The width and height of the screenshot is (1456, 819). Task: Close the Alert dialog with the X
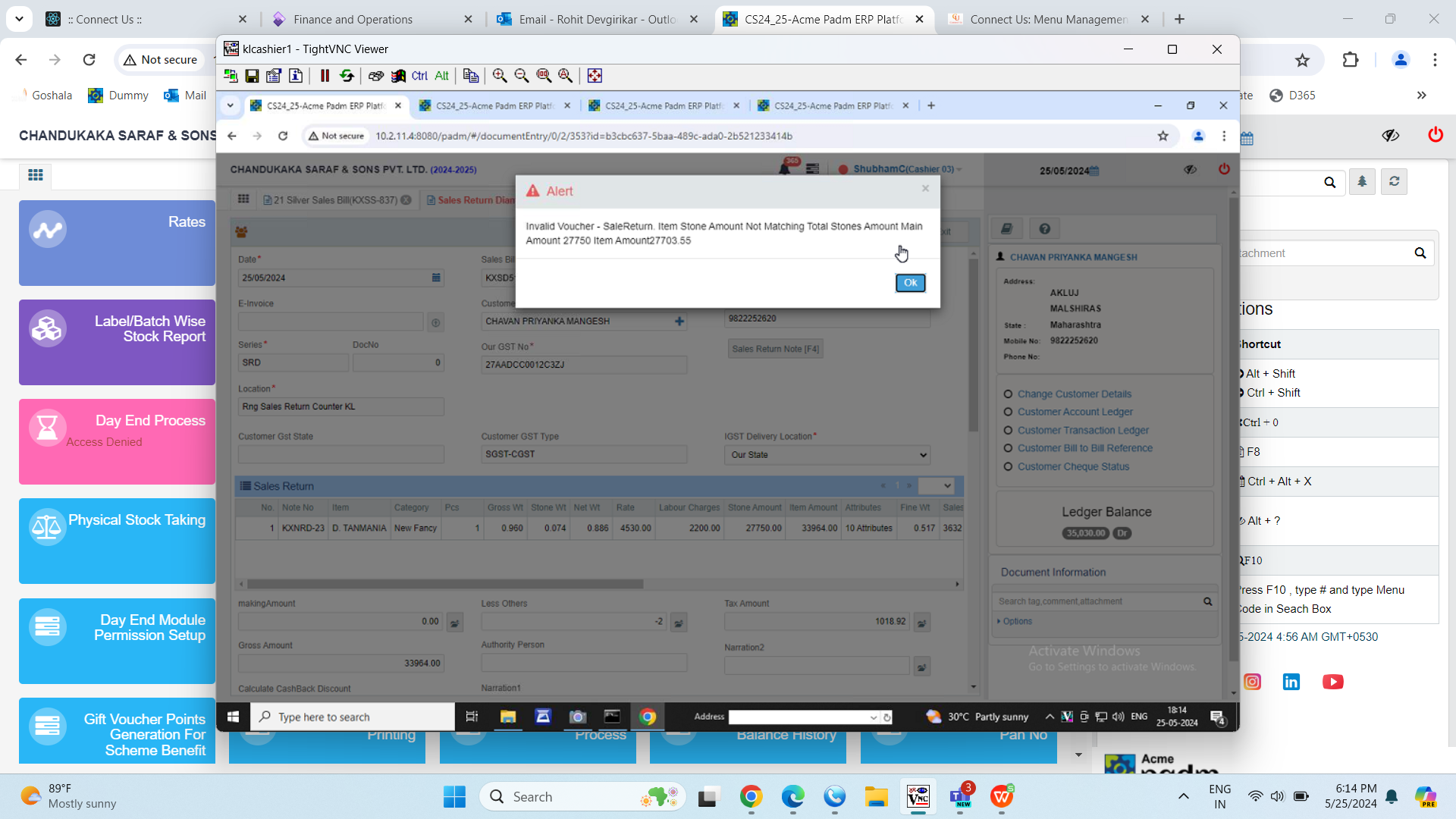[925, 189]
